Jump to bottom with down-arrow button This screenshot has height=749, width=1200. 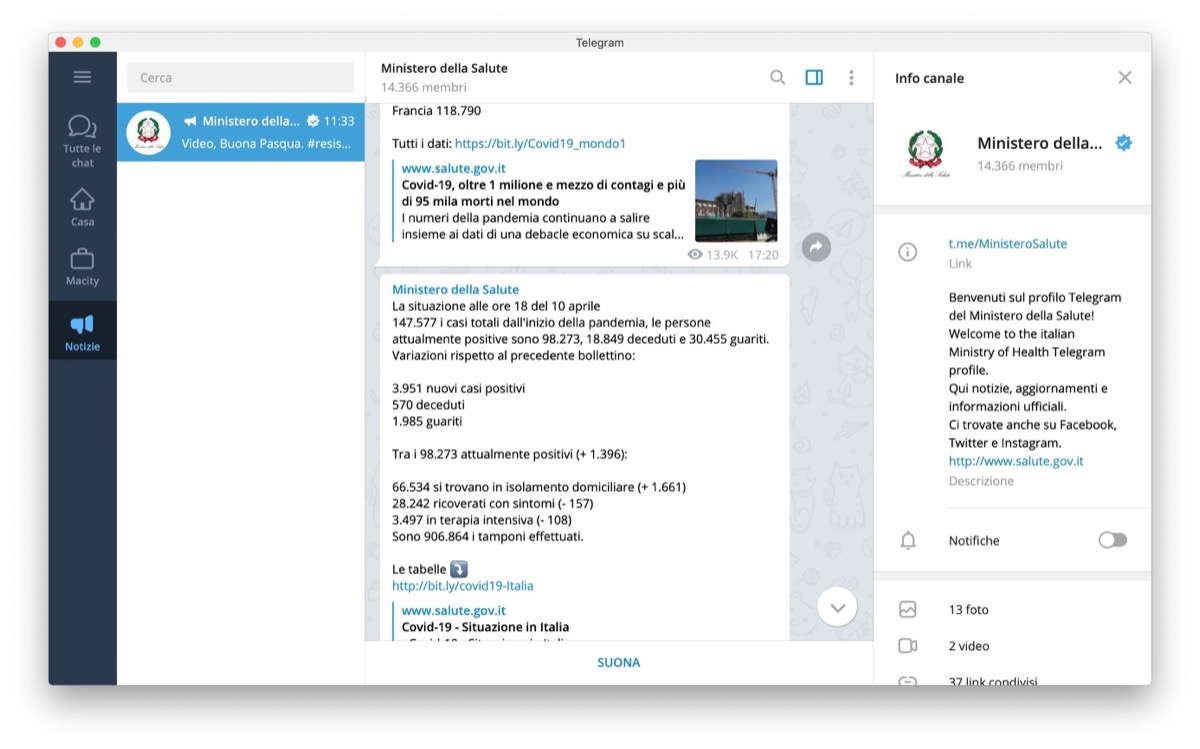click(837, 606)
